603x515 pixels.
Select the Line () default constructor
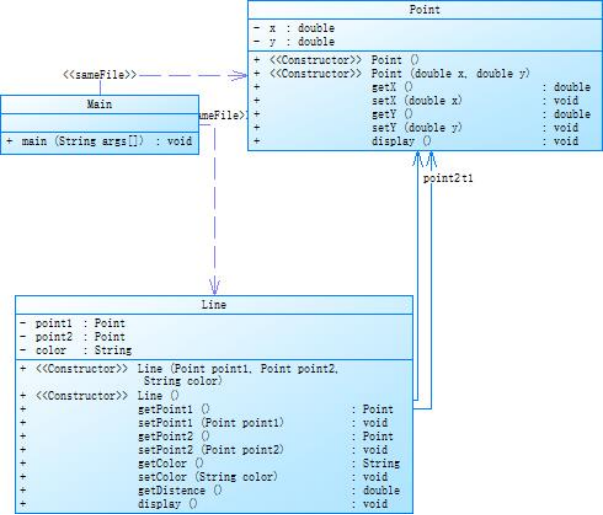point(100,396)
